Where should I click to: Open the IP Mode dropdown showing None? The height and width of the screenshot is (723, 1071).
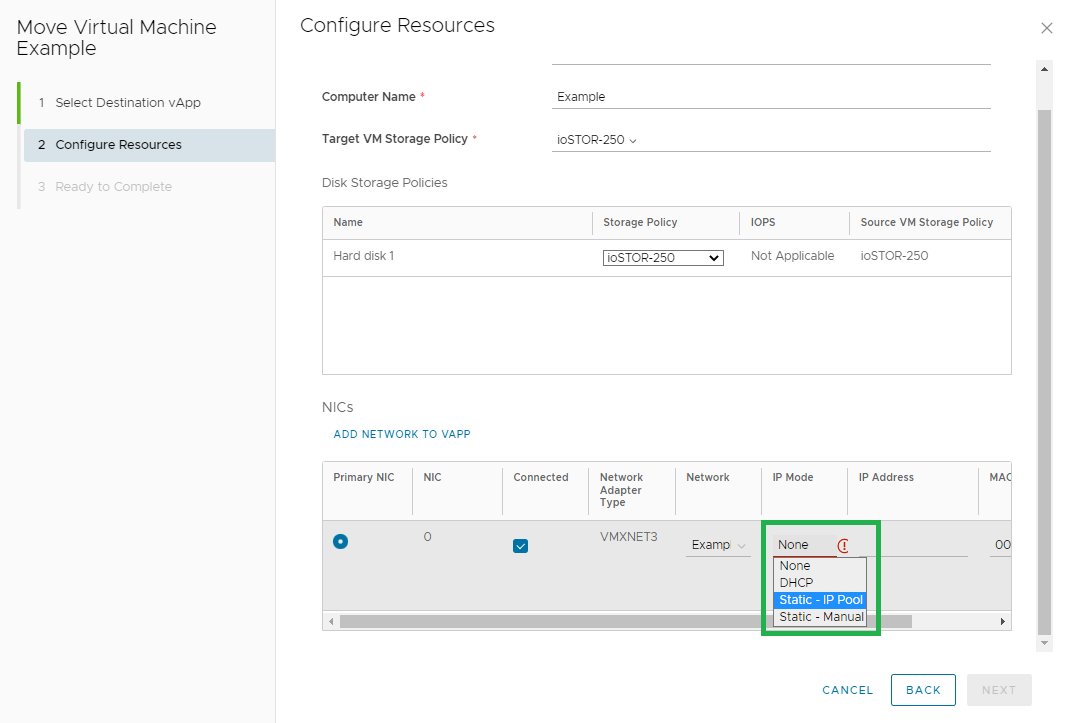(805, 545)
